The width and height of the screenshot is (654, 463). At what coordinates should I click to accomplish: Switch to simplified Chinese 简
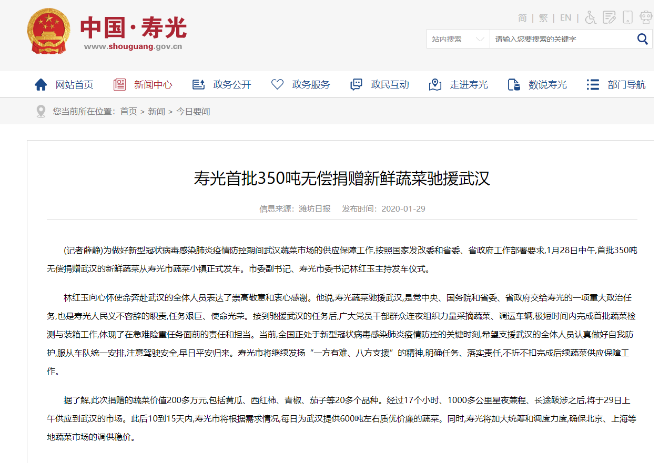pyautogui.click(x=522, y=18)
